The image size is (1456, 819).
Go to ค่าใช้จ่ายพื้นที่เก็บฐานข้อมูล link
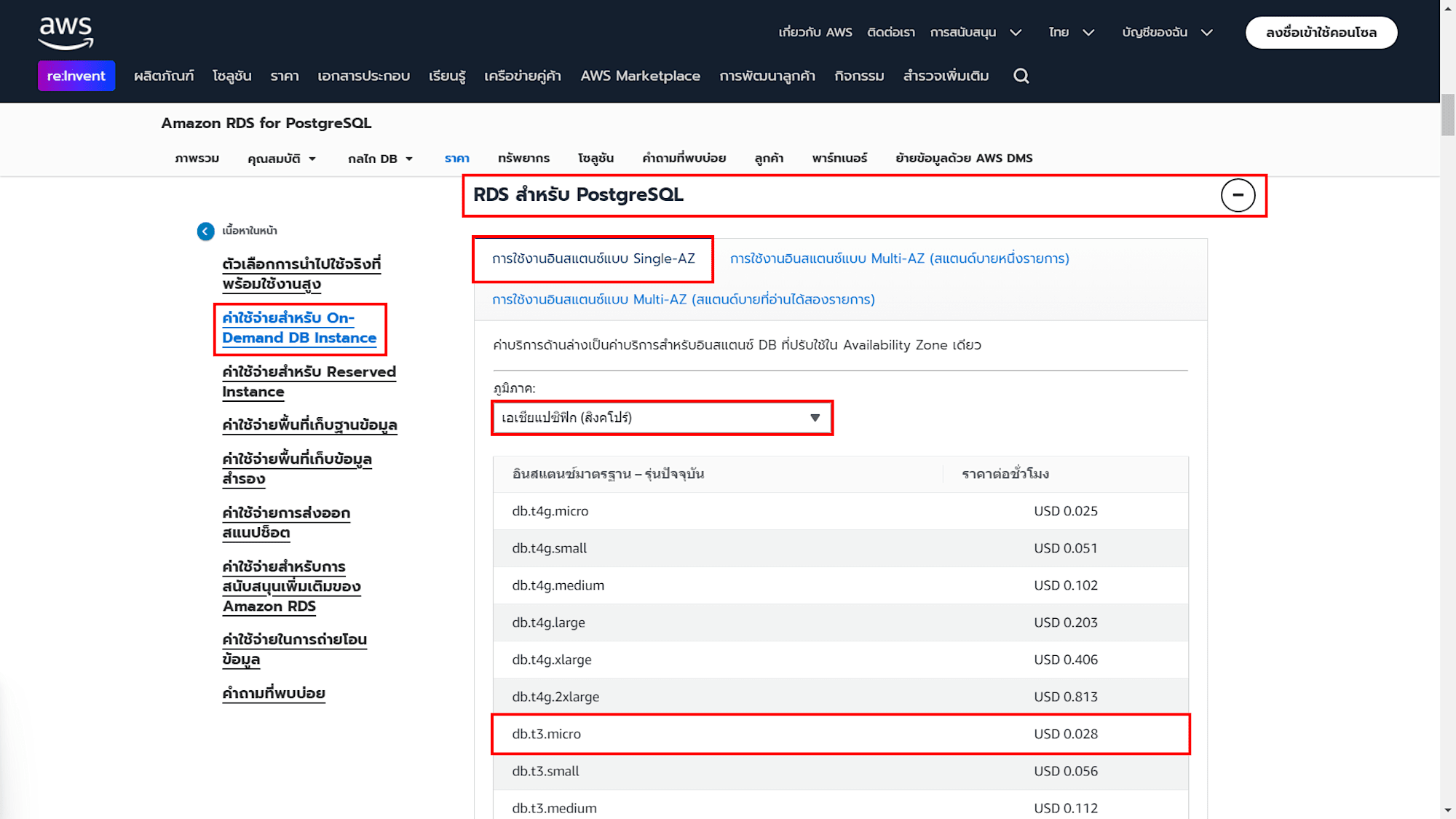pos(309,425)
